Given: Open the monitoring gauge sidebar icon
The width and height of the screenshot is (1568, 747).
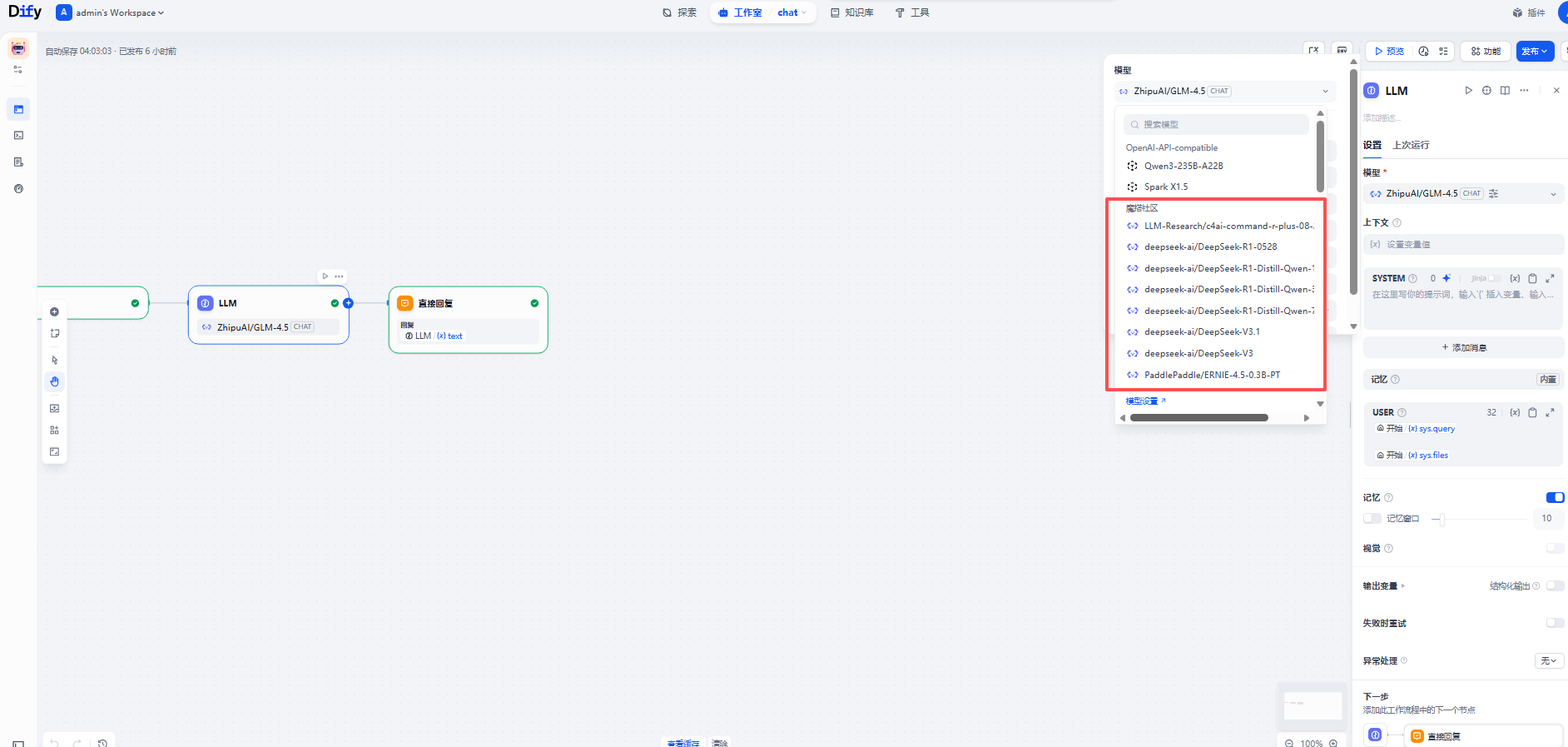Looking at the screenshot, I should tap(18, 189).
